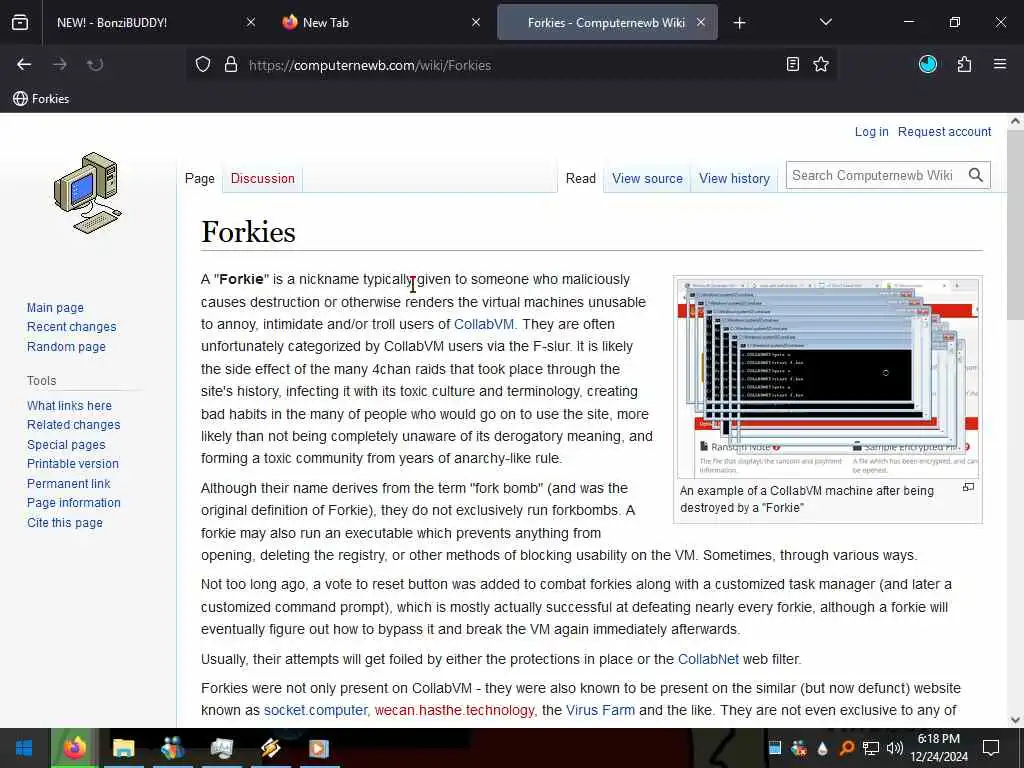
Task: Open the orange media player taskbar icon
Action: point(319,748)
